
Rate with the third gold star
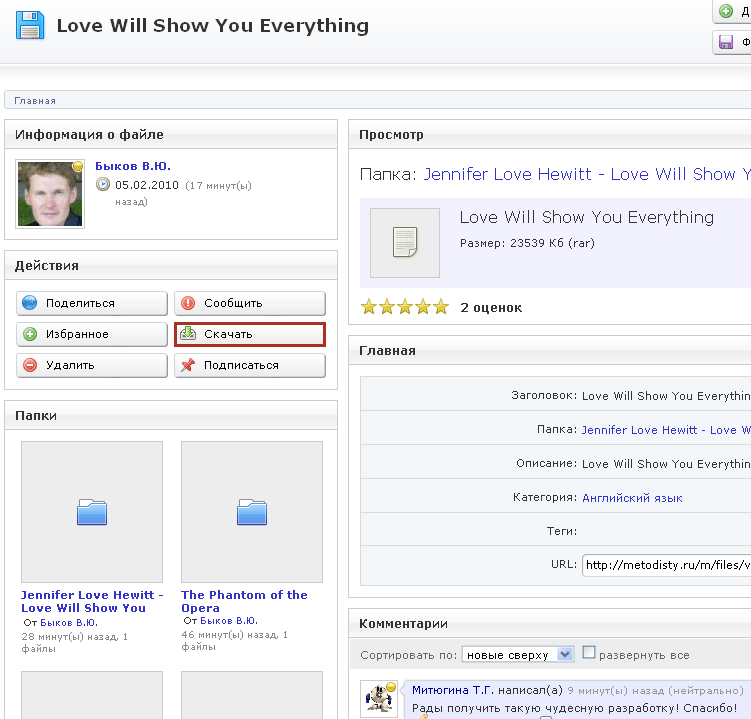pyautogui.click(x=405, y=307)
